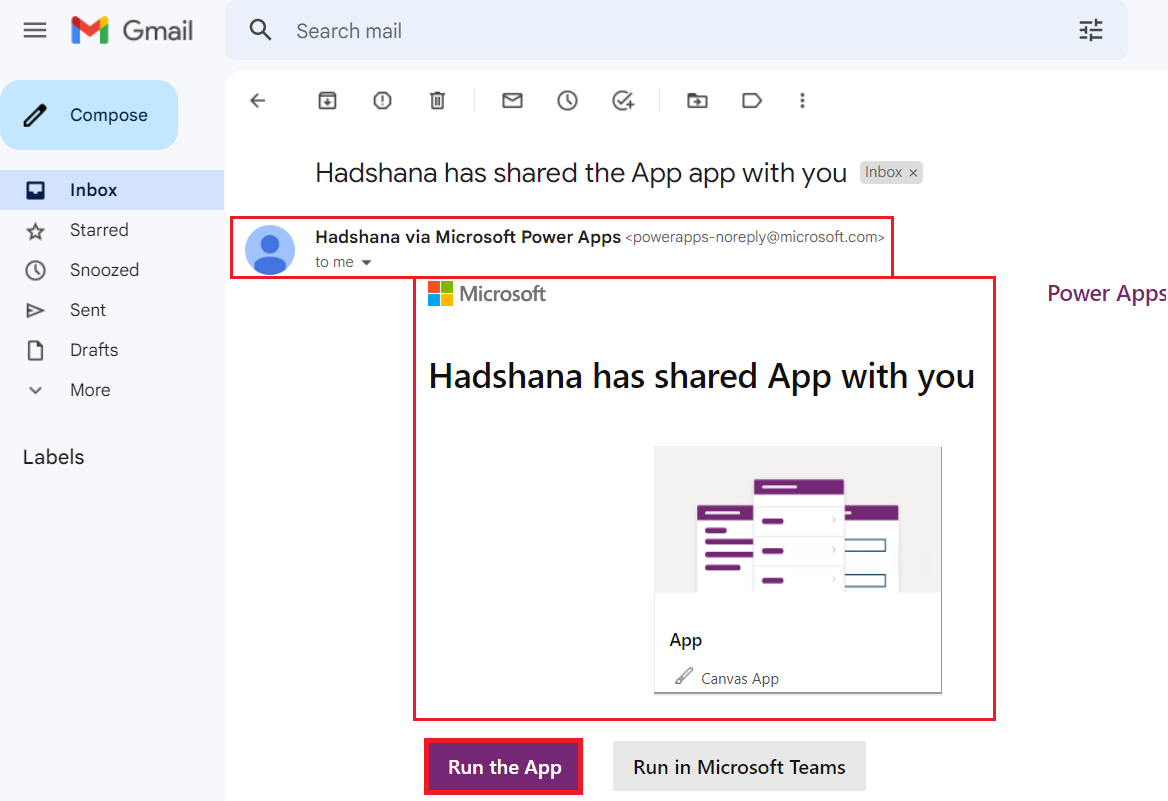Open the hamburger navigation menu
The height and width of the screenshot is (801, 1168).
pos(35,30)
